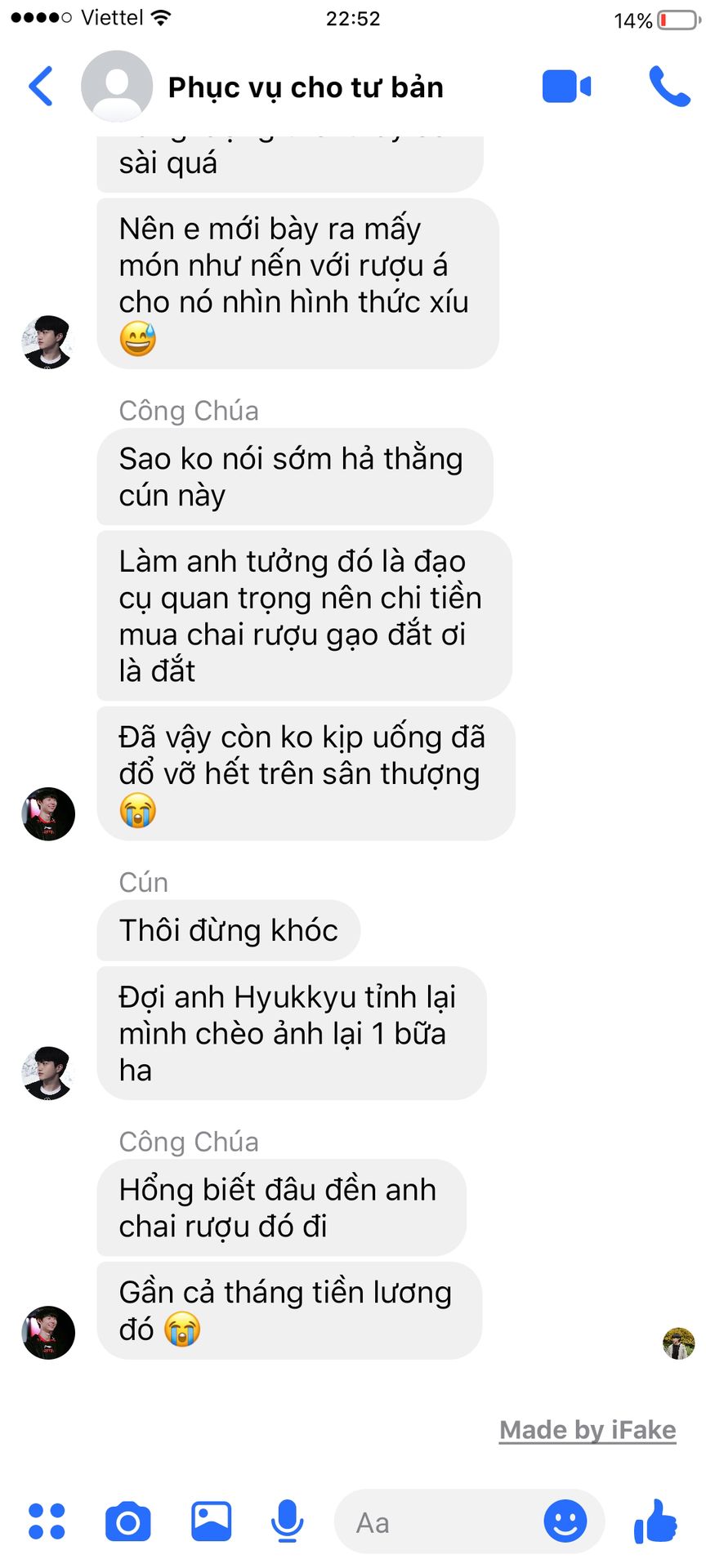Open the emoji picker smiley icon

(x=565, y=1521)
